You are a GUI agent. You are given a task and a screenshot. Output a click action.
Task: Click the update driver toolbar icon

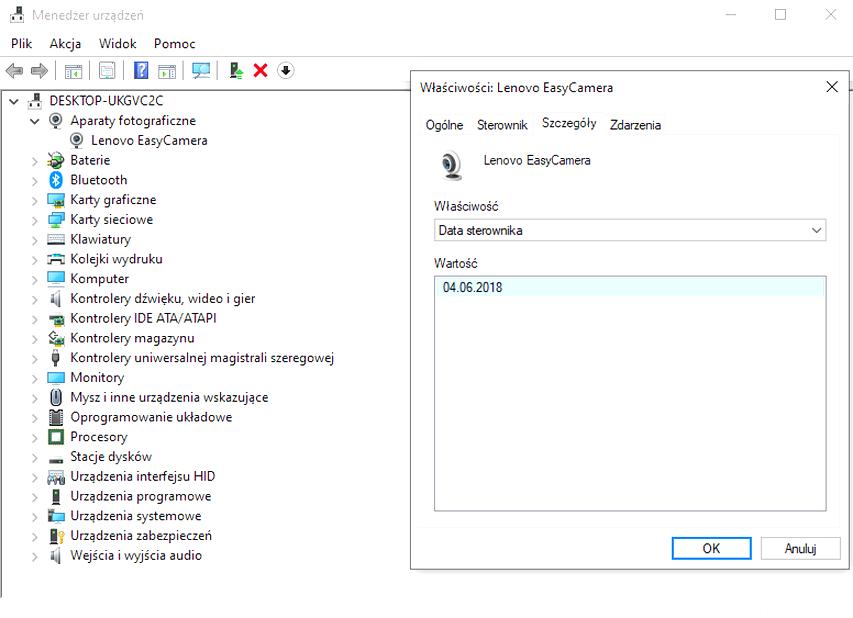[236, 71]
